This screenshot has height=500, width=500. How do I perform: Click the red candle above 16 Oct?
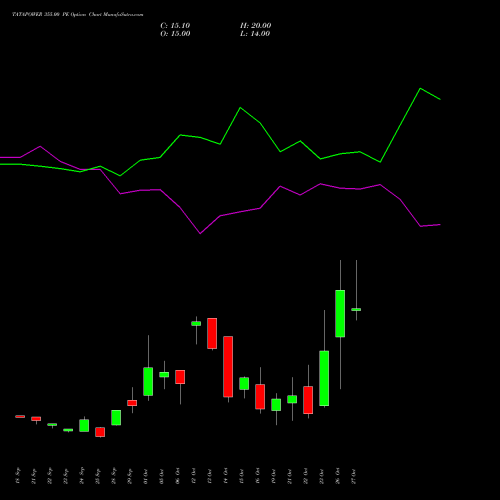point(260,397)
